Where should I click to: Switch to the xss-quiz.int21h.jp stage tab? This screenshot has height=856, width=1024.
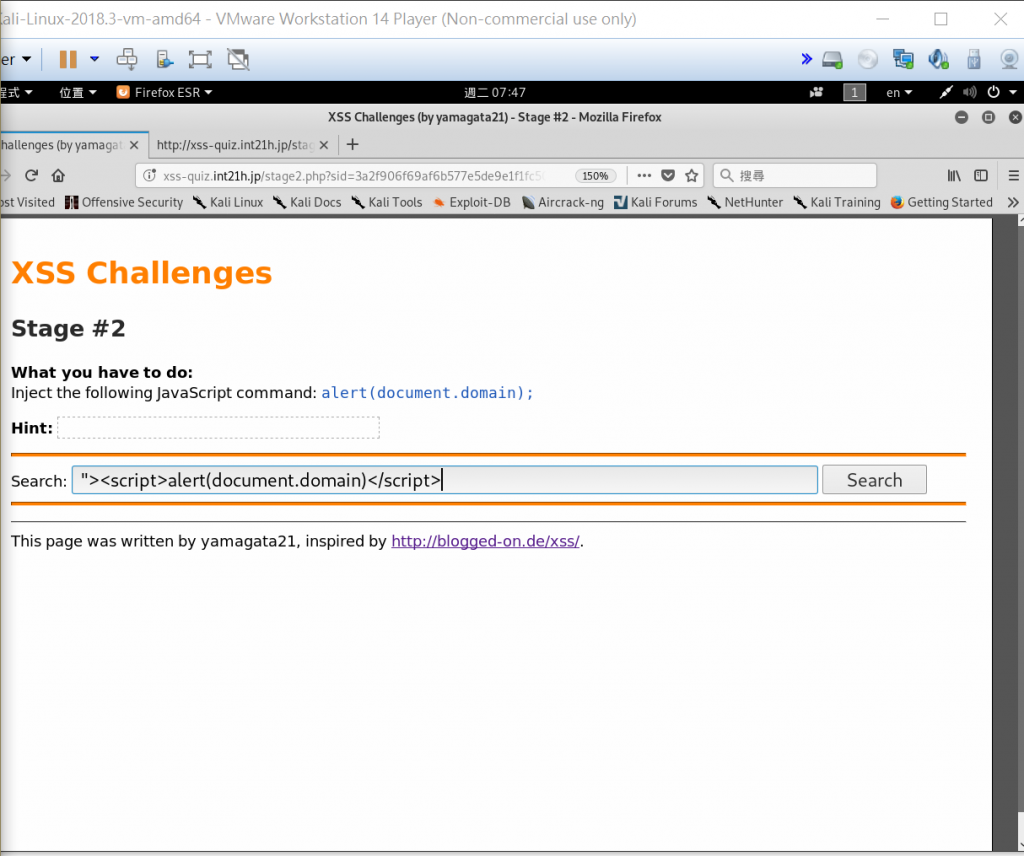[x=235, y=145]
